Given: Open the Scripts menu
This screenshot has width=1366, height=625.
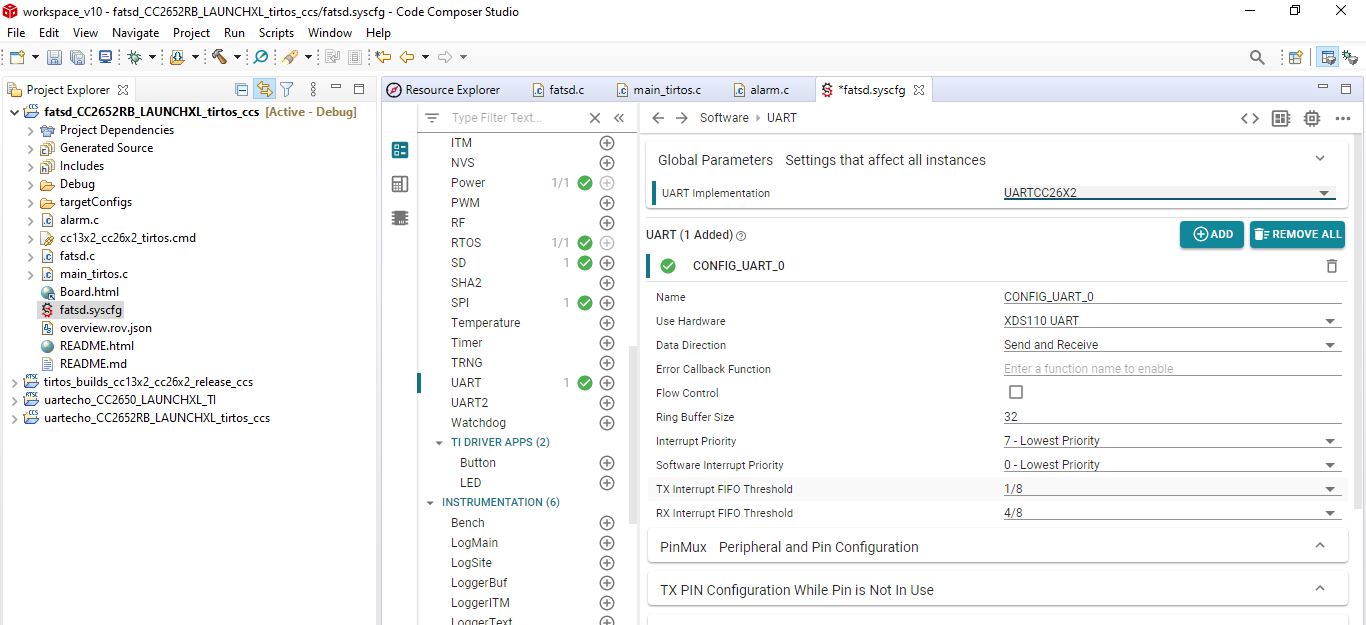Looking at the screenshot, I should coord(277,33).
